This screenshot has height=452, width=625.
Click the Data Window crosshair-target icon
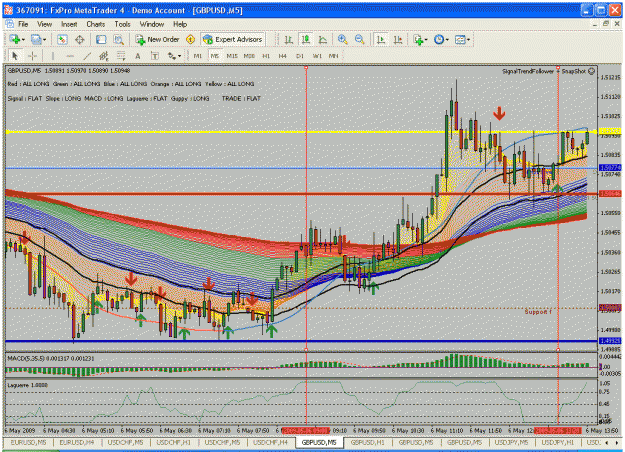pyautogui.click(x=80, y=39)
